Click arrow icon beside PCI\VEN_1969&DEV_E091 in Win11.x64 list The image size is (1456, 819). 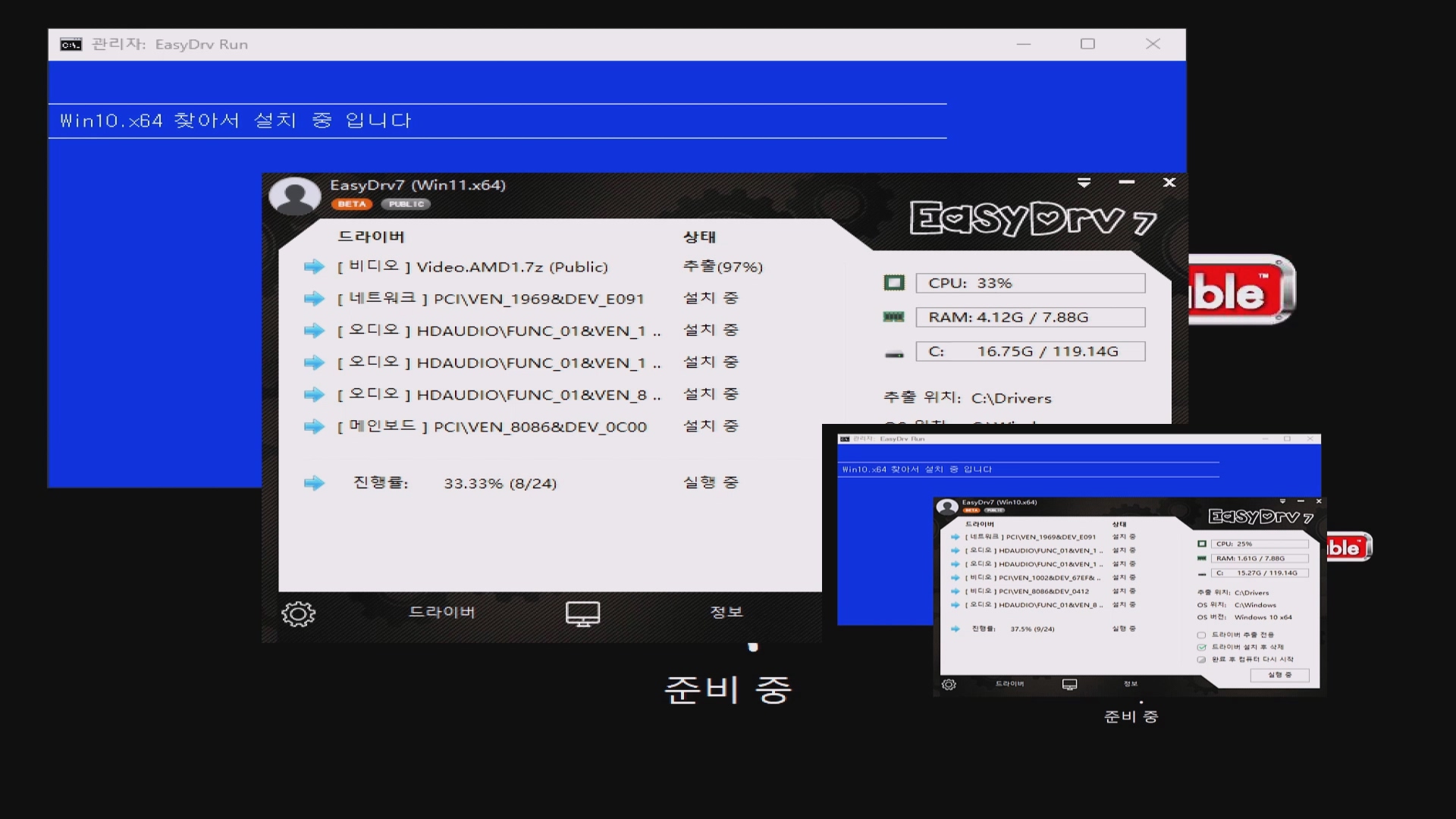click(314, 299)
